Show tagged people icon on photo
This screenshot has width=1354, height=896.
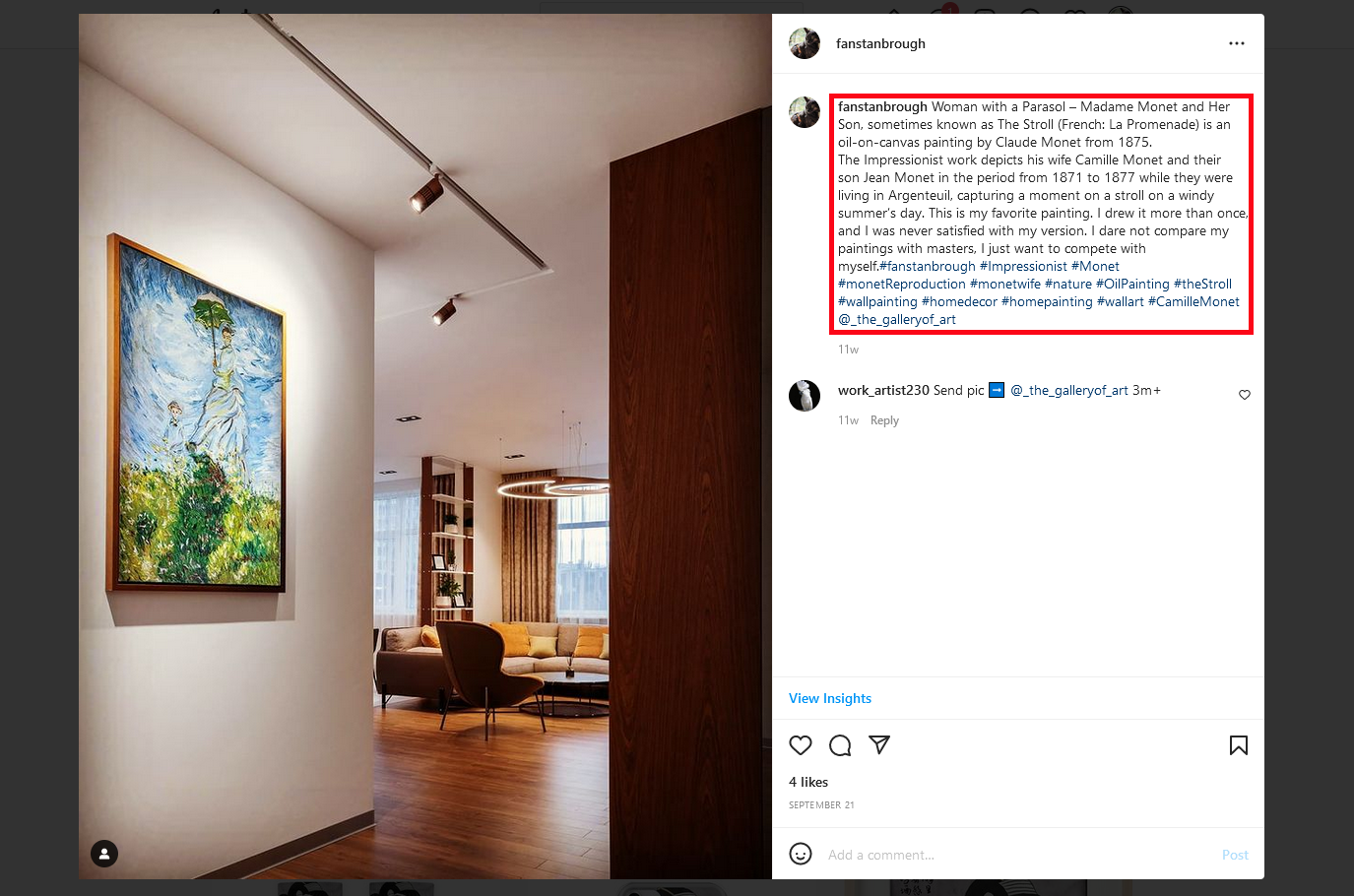coord(104,854)
